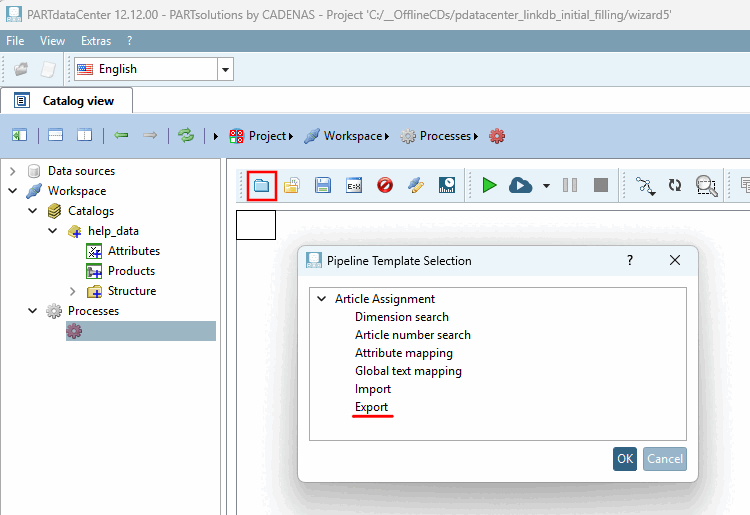Expand the Structure tree node
The image size is (750, 515).
pyautogui.click(x=73, y=291)
